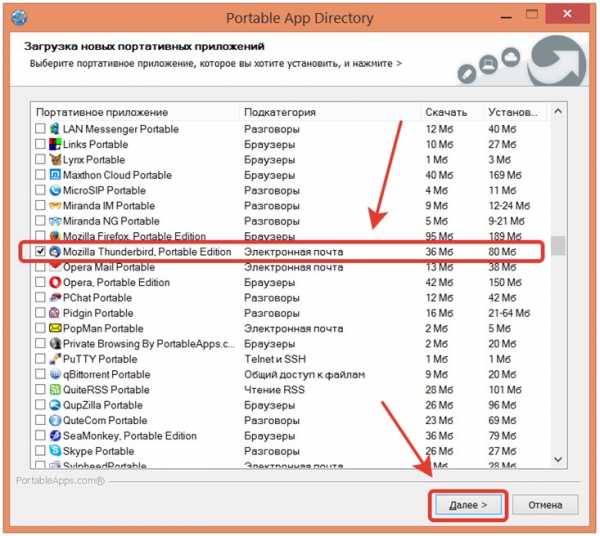Image resolution: width=600 pixels, height=536 pixels.
Task: Sort by Портативное приложение column header
Action: 135,112
